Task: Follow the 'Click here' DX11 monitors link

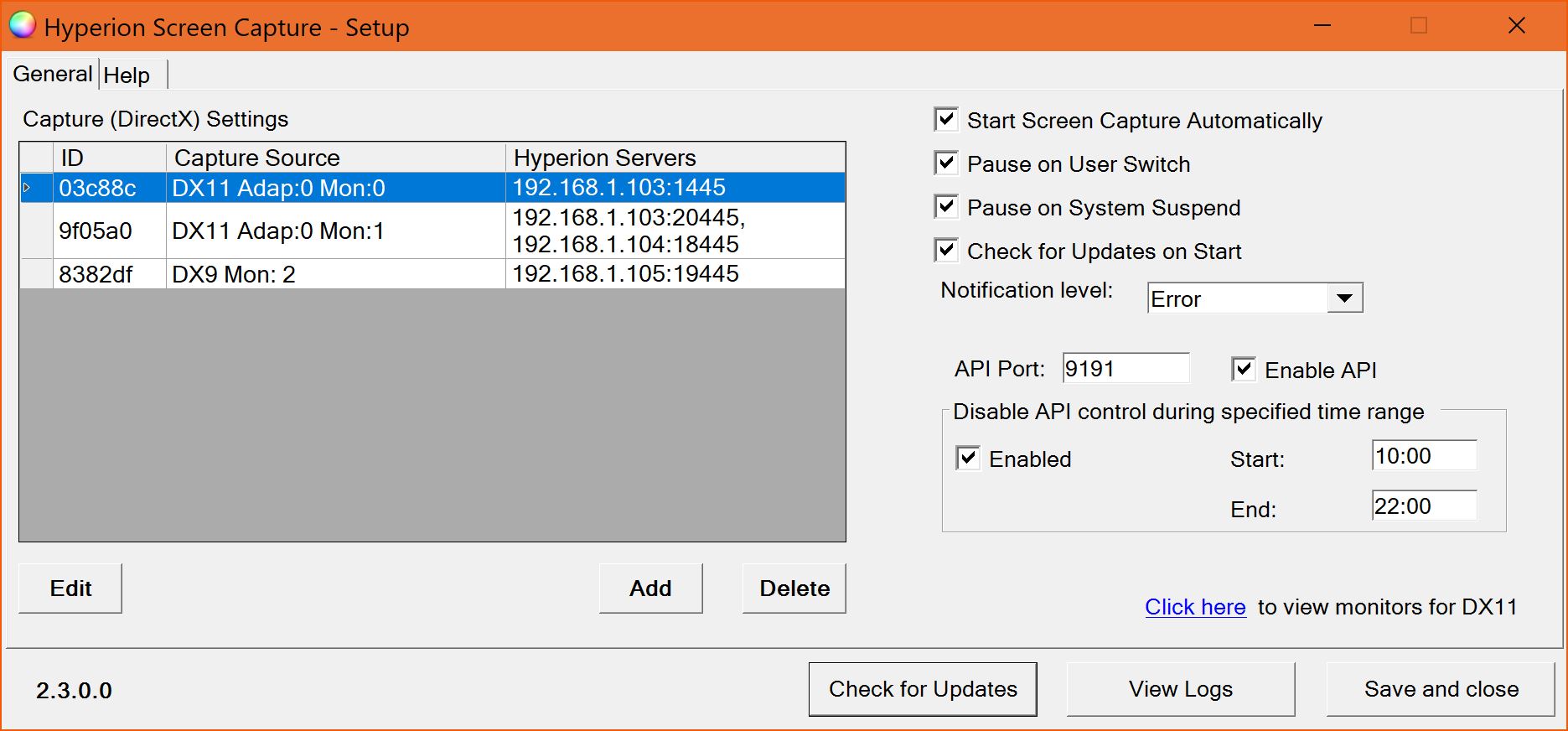Action: (x=1195, y=607)
